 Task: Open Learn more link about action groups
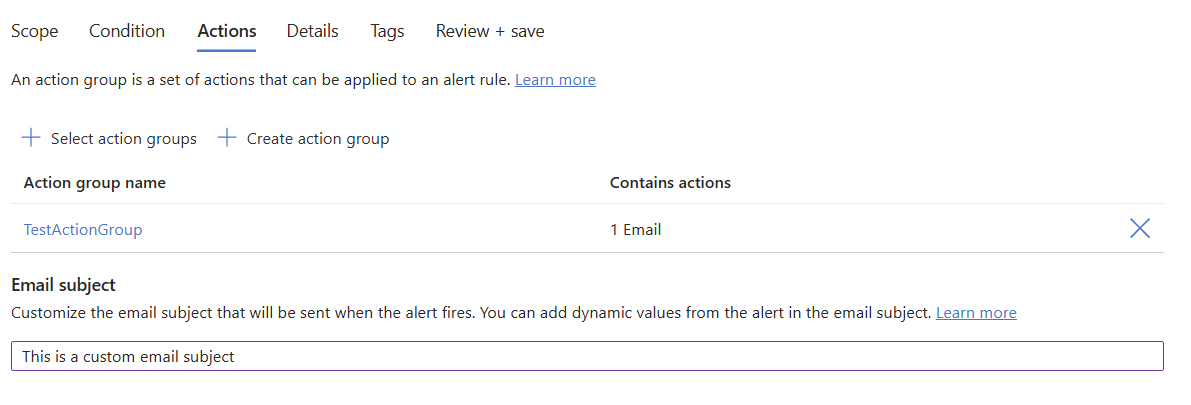click(555, 80)
